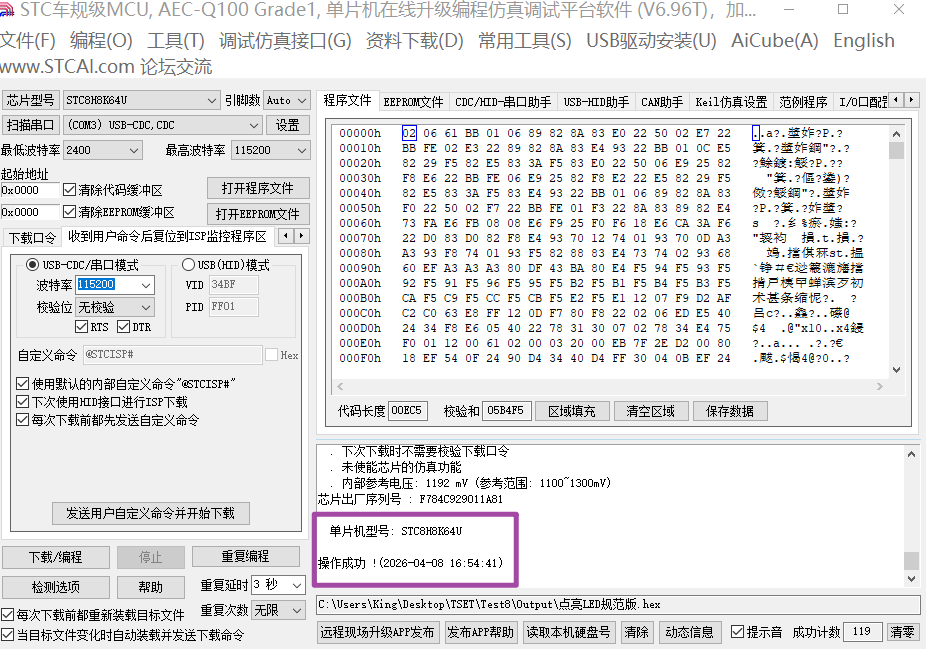
Task: Expand the 重复延时 3 秒 dropdown
Action: tap(297, 585)
